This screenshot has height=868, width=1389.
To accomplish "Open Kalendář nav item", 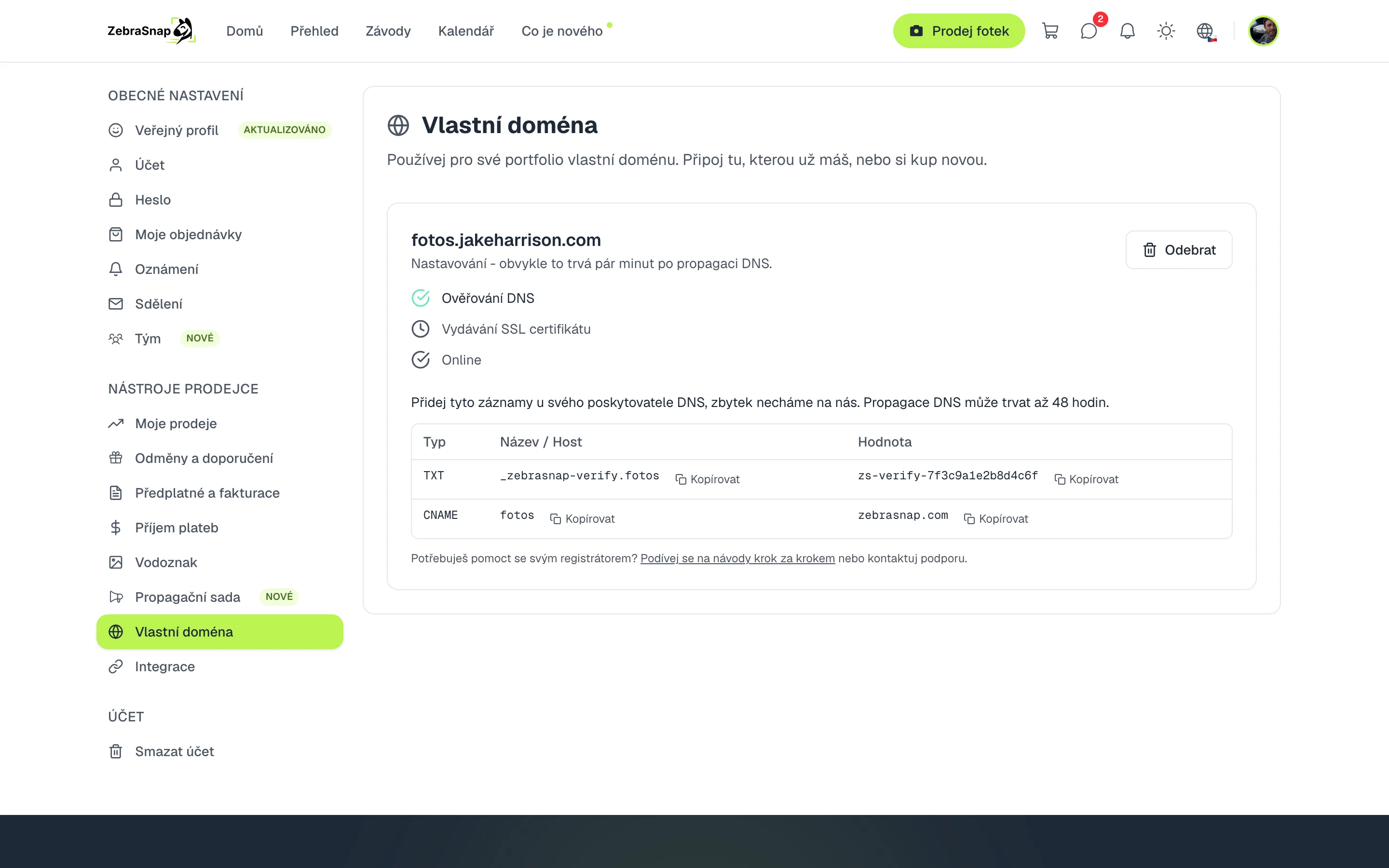I will point(466,31).
